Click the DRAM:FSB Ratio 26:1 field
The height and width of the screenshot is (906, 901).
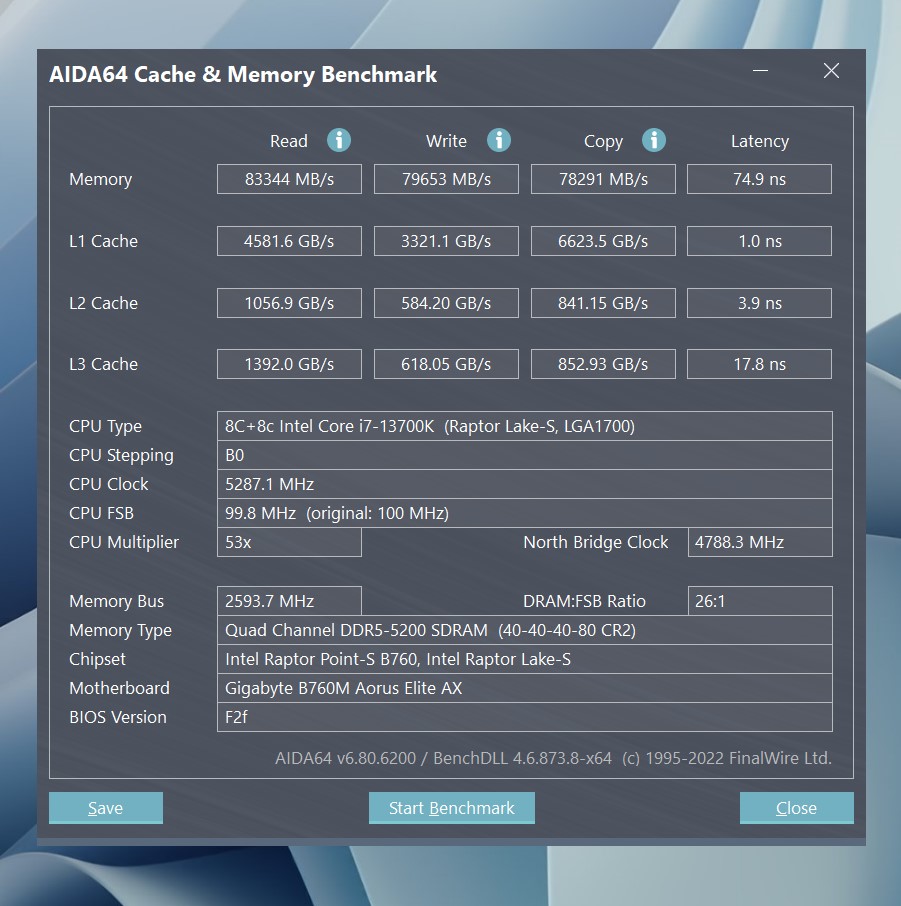click(x=760, y=601)
